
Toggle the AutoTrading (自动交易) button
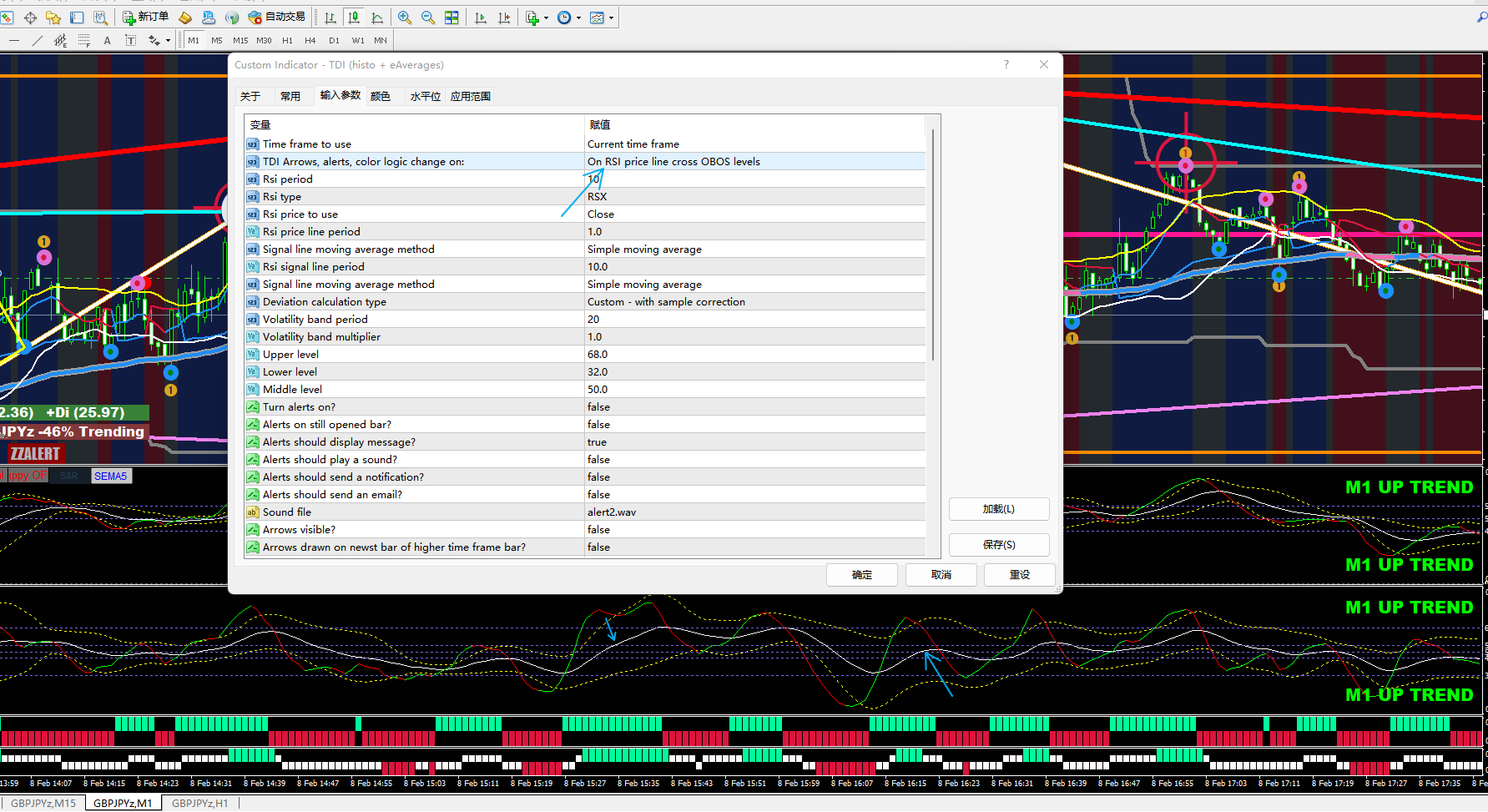click(x=277, y=18)
